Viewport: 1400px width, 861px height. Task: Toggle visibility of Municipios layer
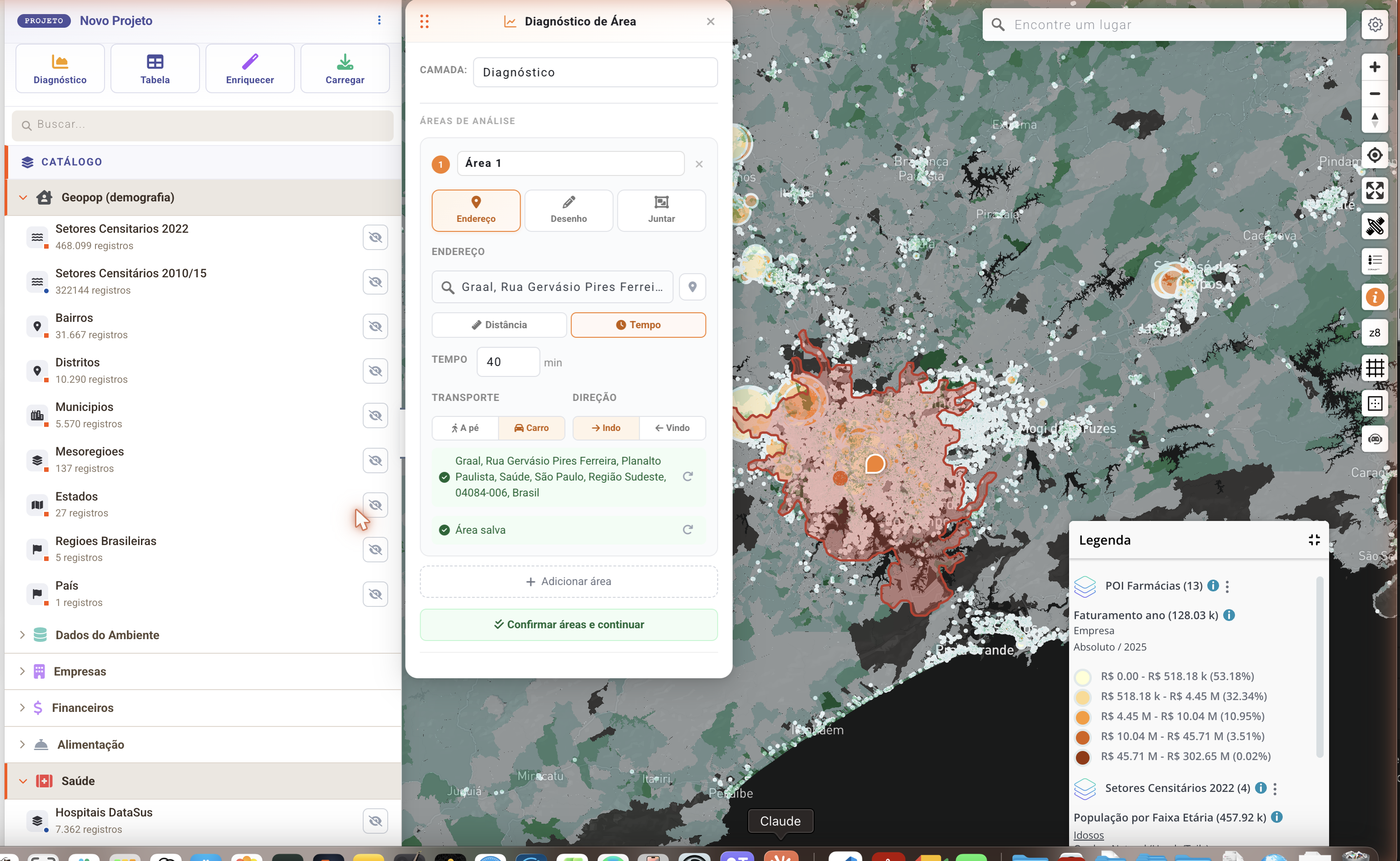375,415
